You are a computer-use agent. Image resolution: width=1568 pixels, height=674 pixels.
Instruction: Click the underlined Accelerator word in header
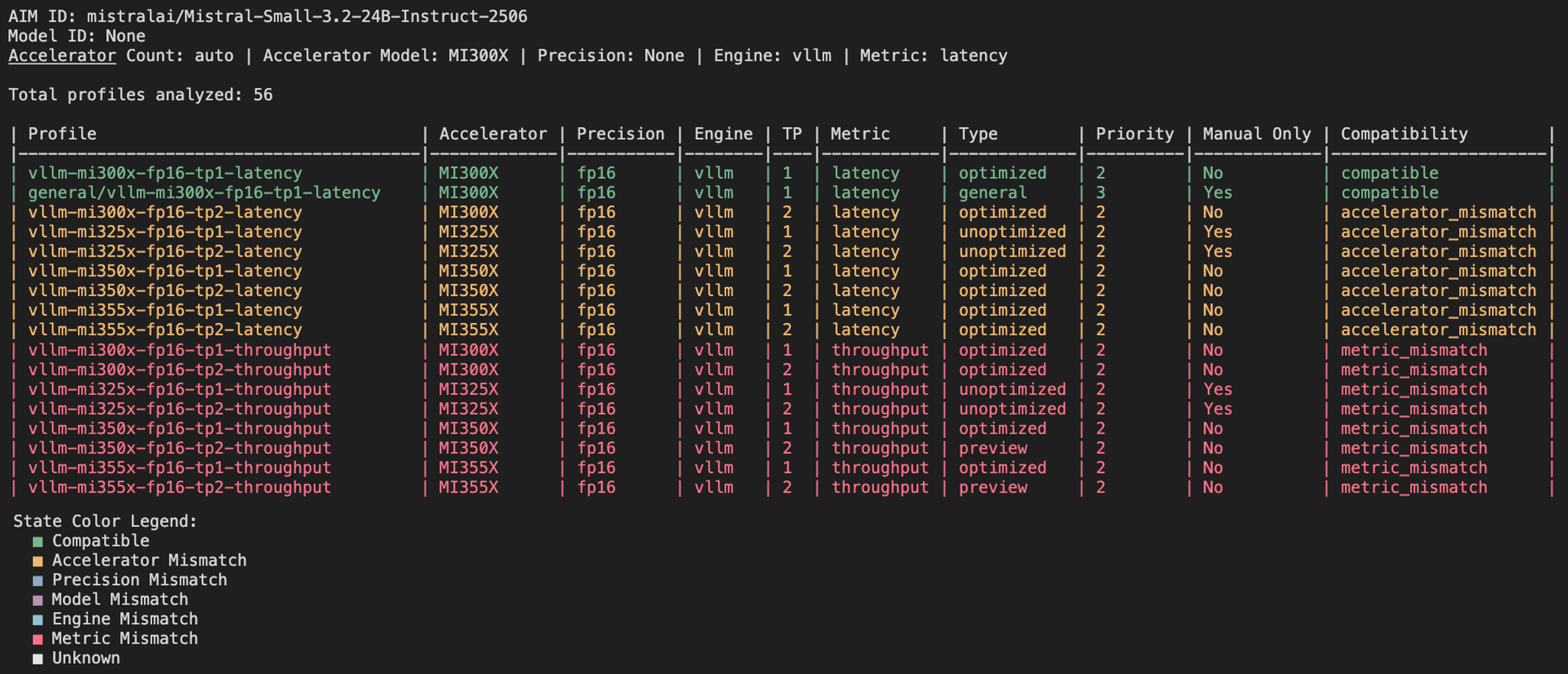(x=62, y=56)
